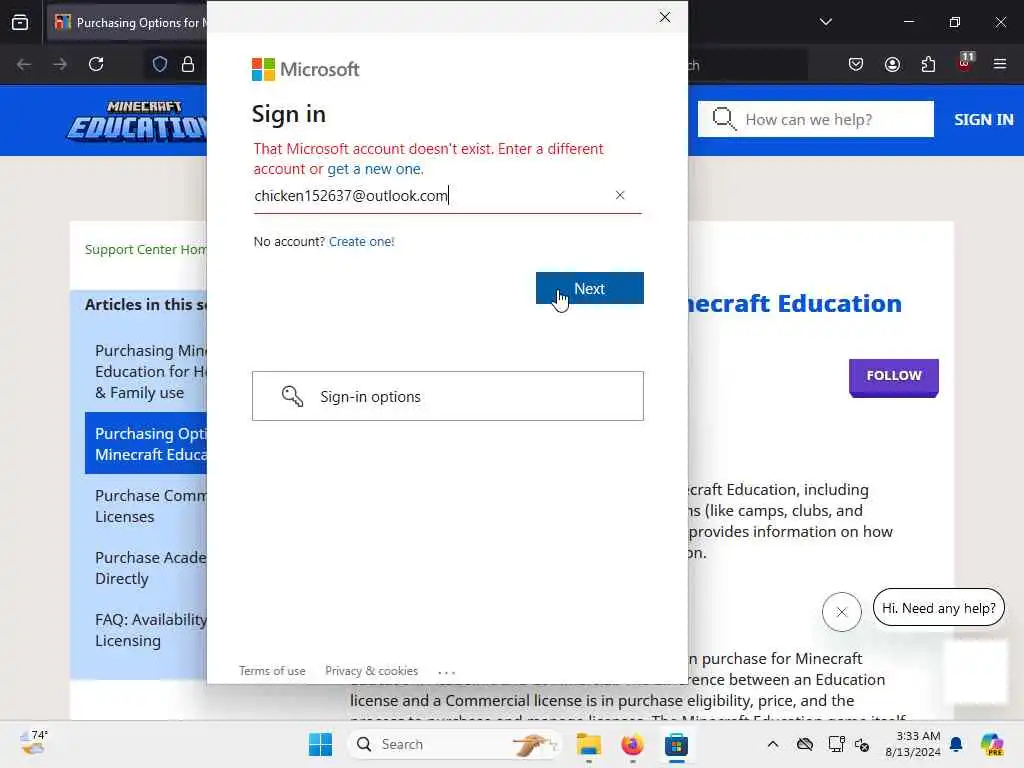Click the Next button in sign-in dialog
This screenshot has height=768, width=1024.
coord(590,288)
